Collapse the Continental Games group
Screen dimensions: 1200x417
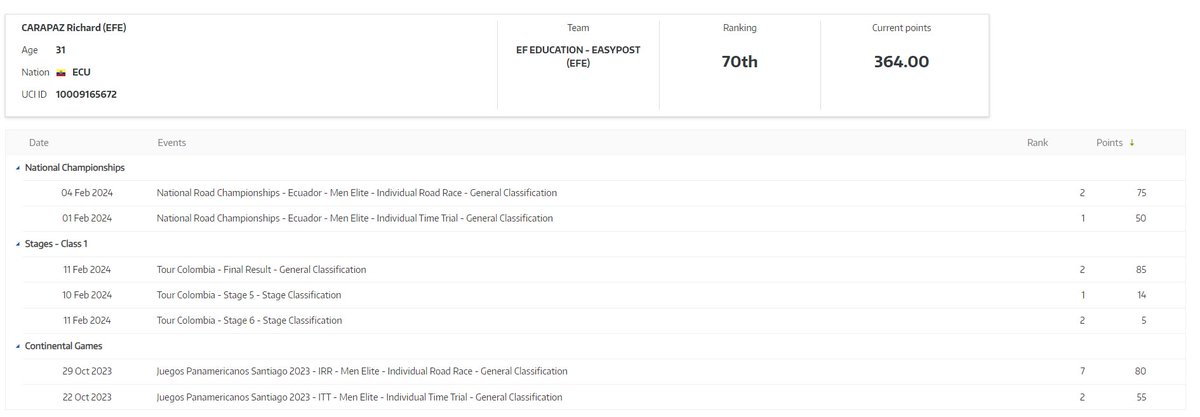tap(17, 346)
